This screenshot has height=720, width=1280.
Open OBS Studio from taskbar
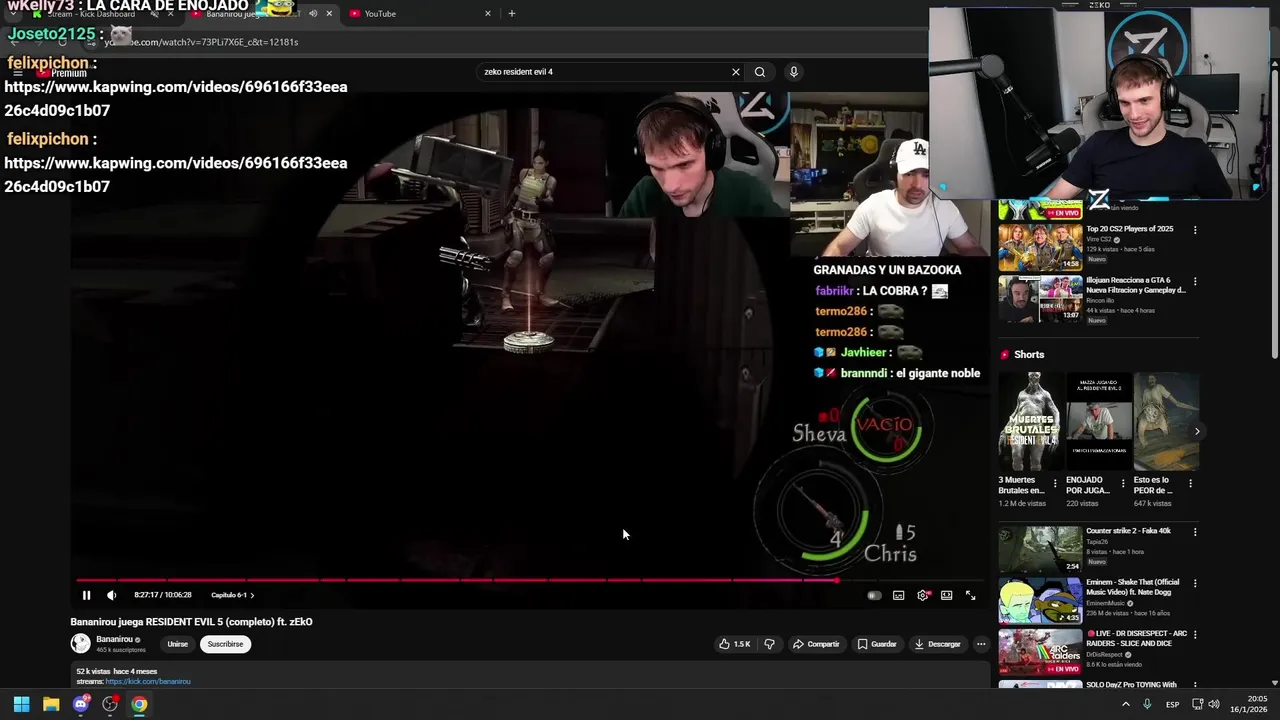pyautogui.click(x=110, y=704)
